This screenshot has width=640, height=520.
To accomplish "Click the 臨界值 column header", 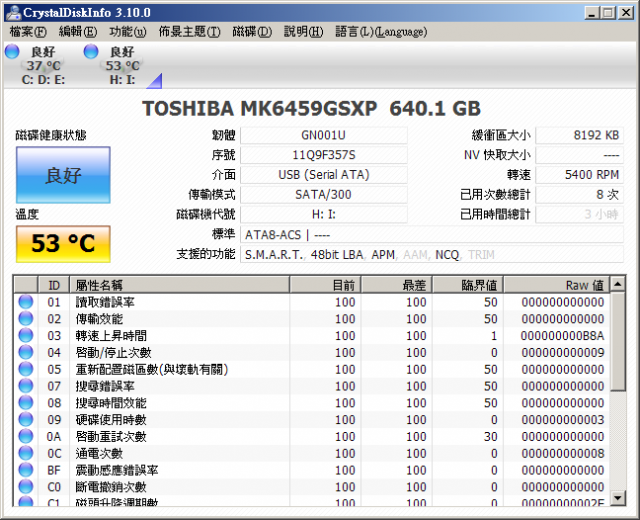I will 468,285.
